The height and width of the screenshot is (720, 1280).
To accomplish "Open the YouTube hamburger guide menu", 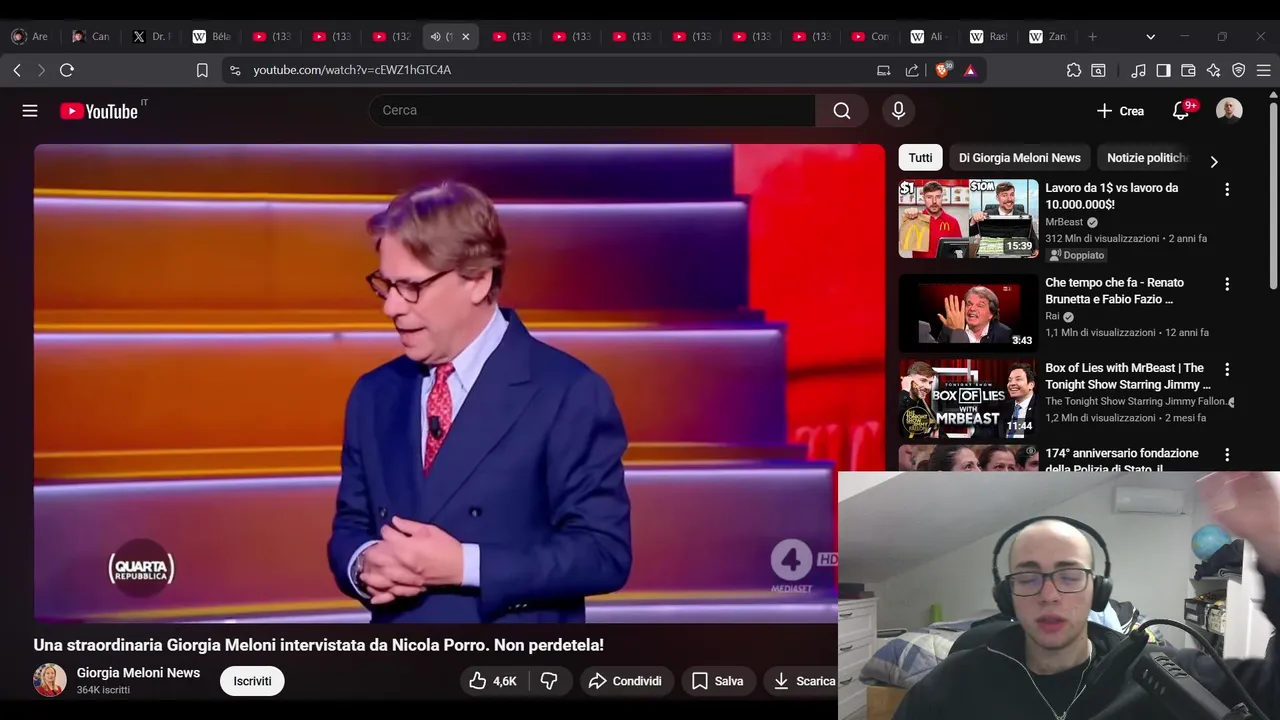I will 30,111.
